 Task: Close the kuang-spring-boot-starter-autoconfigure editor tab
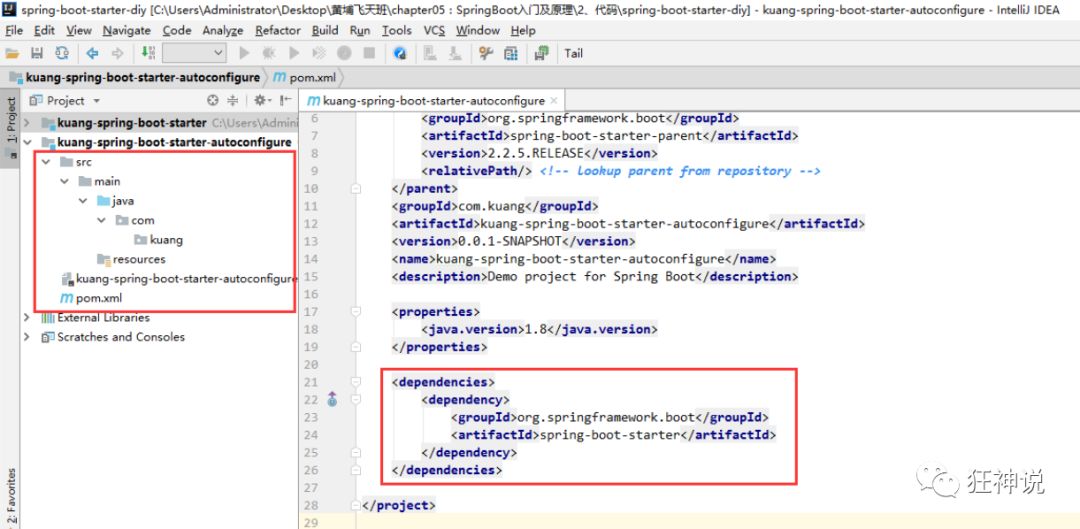(x=554, y=101)
